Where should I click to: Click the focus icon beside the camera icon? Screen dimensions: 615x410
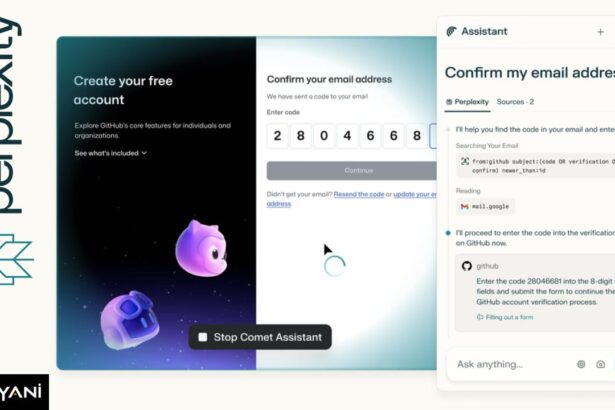(581, 364)
